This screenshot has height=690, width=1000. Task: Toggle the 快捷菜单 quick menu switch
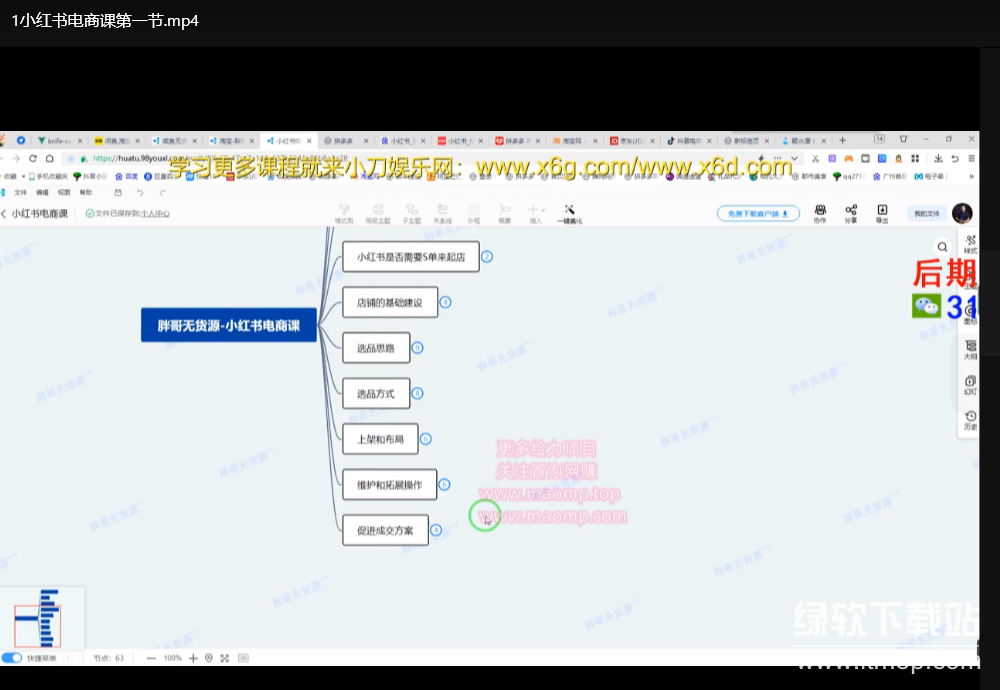[x=11, y=657]
